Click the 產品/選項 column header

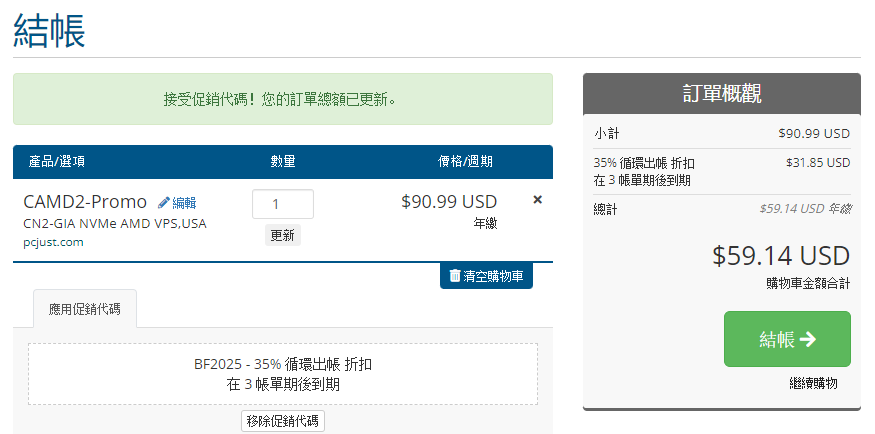(57, 161)
